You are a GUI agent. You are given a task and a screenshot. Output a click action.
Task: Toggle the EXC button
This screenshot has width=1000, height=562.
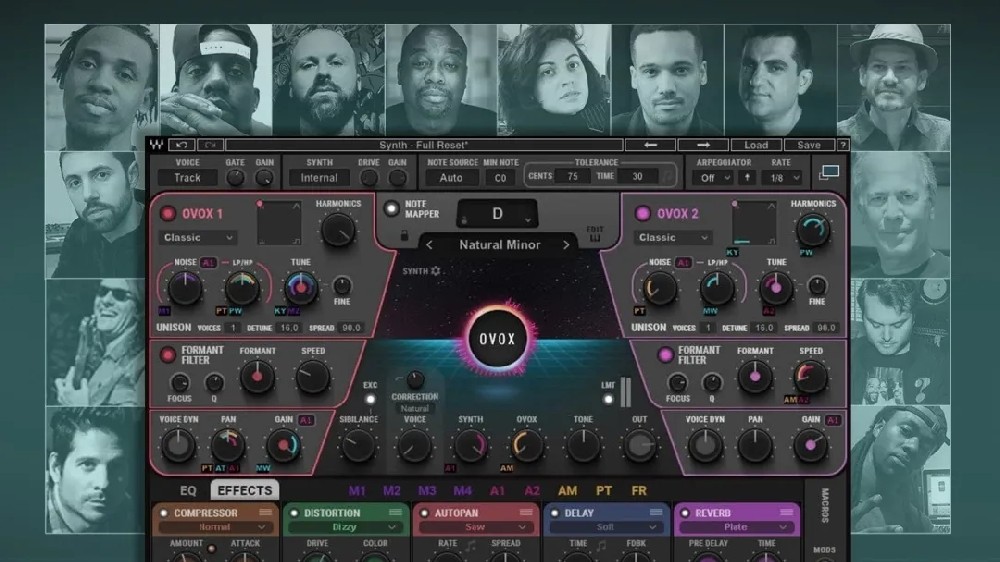click(x=370, y=399)
